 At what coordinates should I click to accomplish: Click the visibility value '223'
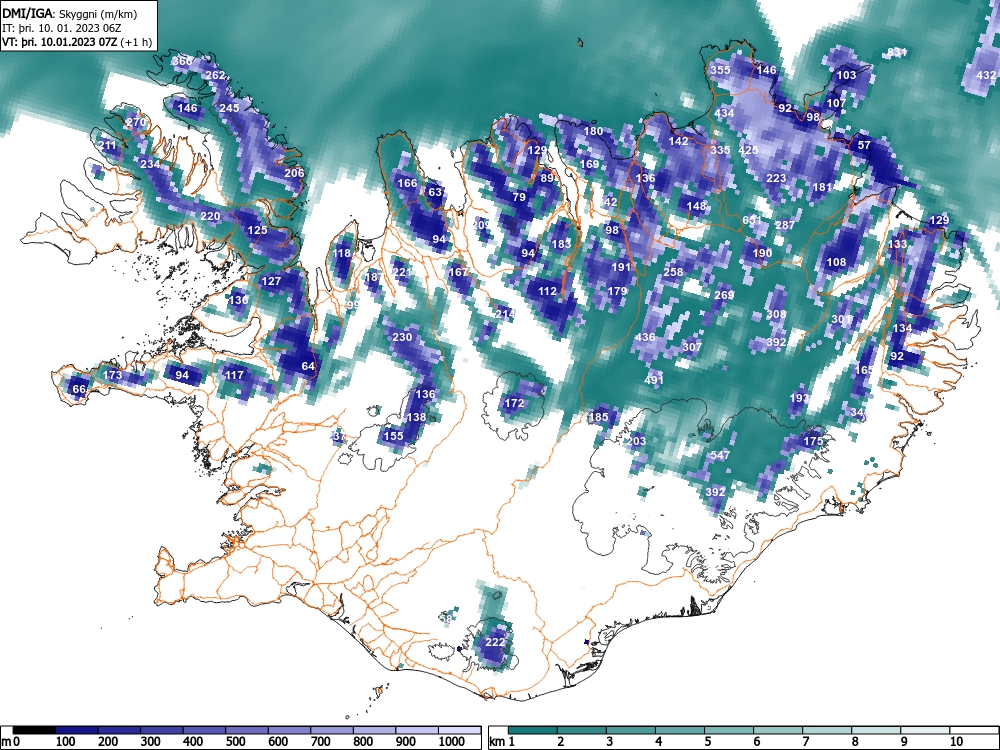click(776, 179)
